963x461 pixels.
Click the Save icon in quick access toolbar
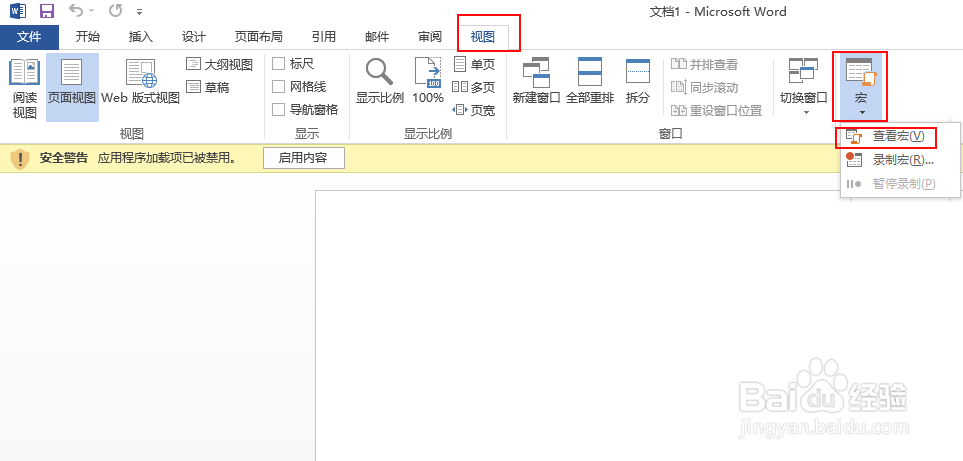pyautogui.click(x=46, y=11)
